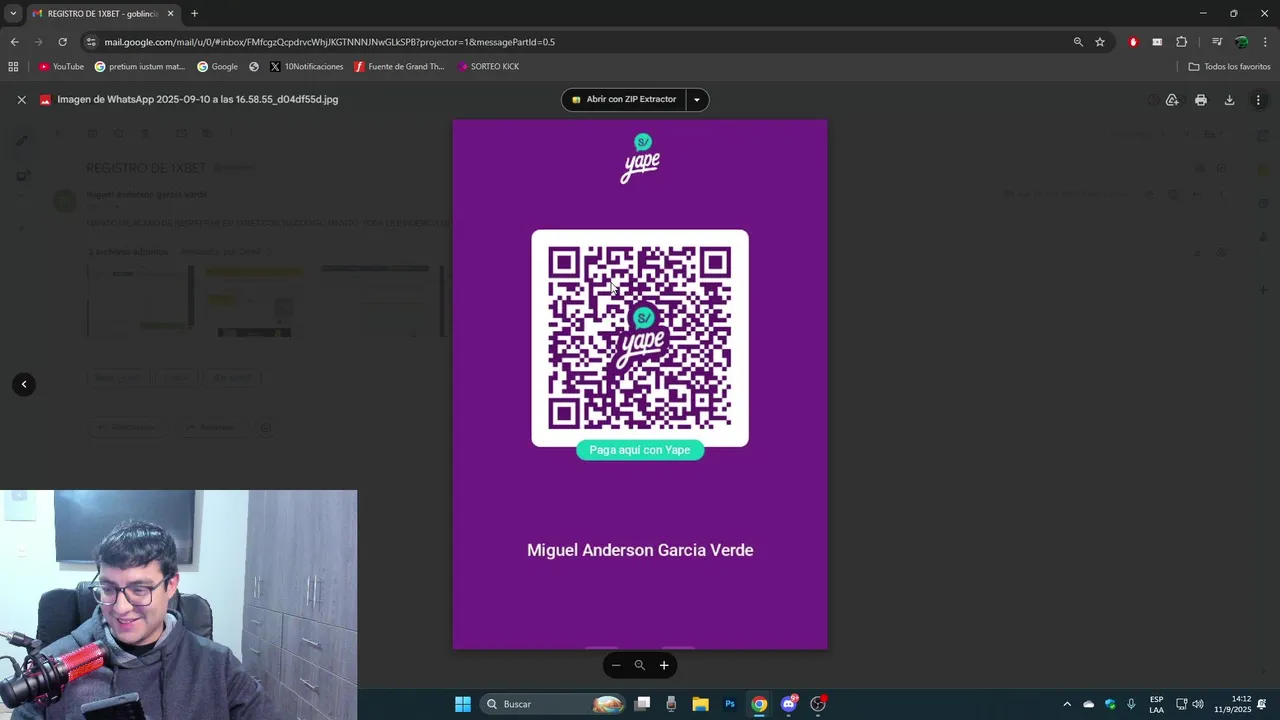This screenshot has height=720, width=1280.
Task: Open with ZIP Extractor button
Action: point(624,100)
